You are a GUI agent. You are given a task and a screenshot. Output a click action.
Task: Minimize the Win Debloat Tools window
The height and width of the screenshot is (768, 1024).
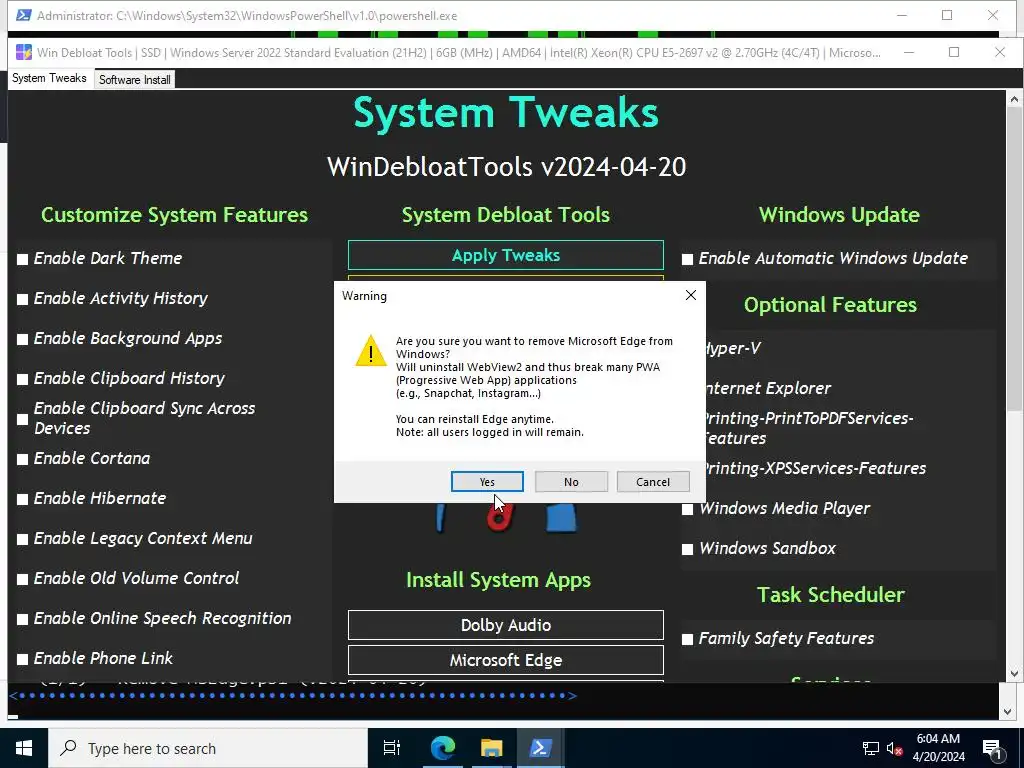tap(908, 52)
